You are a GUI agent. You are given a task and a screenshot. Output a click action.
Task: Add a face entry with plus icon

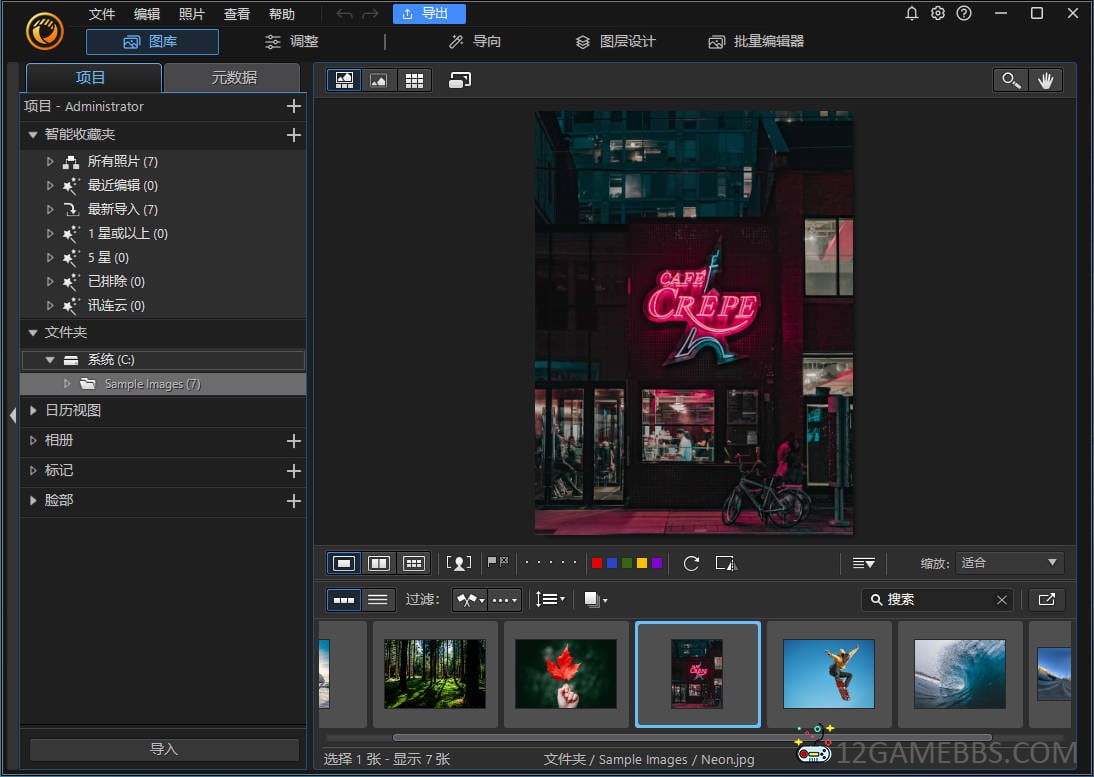294,501
